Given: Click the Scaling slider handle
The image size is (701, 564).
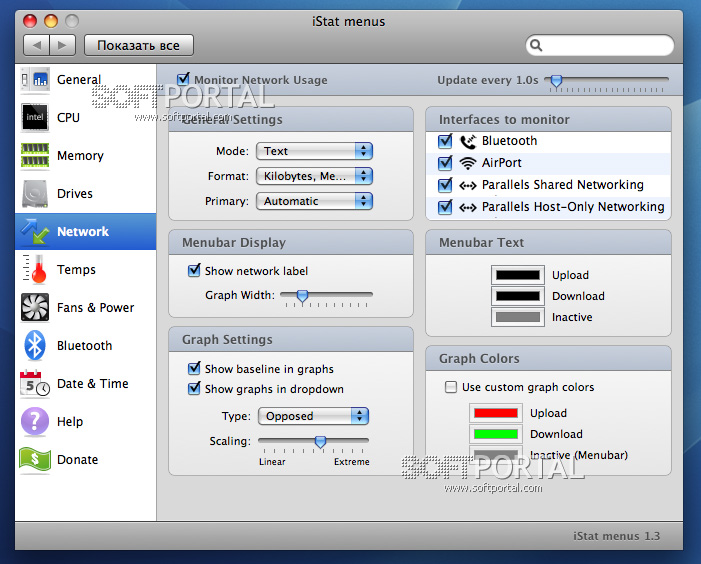Looking at the screenshot, I should point(320,442).
